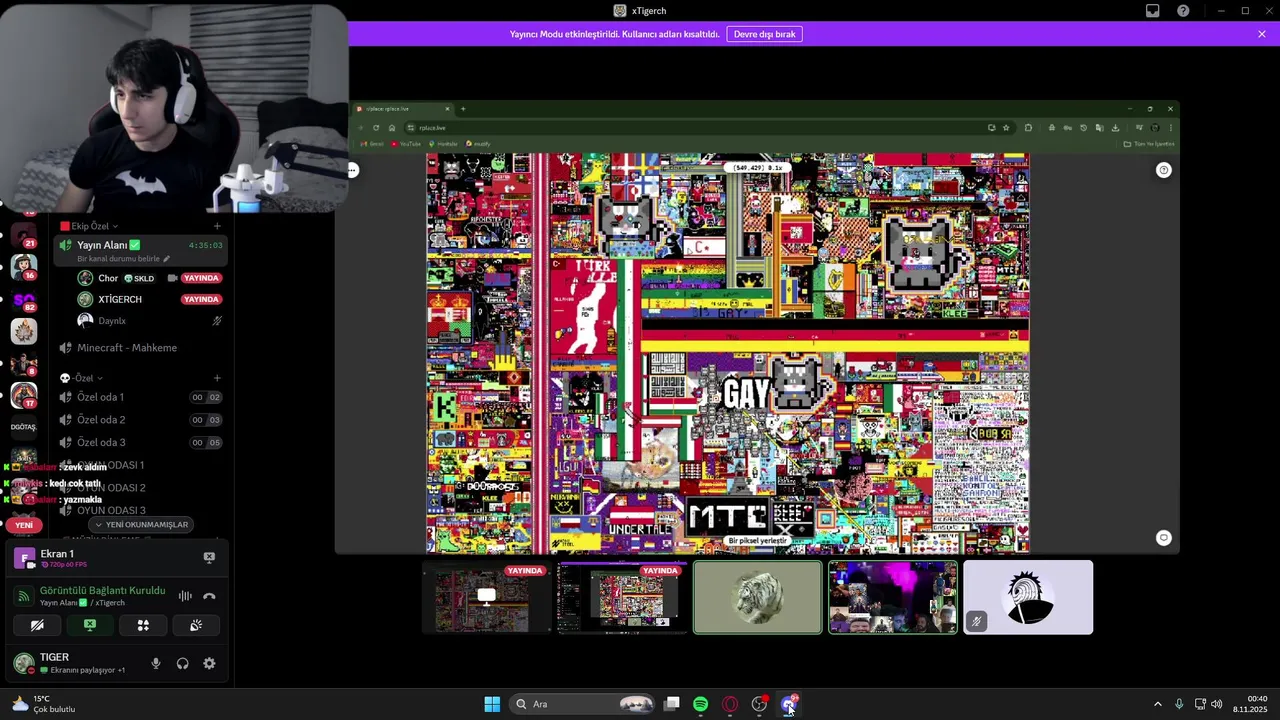Open the activities button
This screenshot has height=720, width=1280.
tap(143, 625)
